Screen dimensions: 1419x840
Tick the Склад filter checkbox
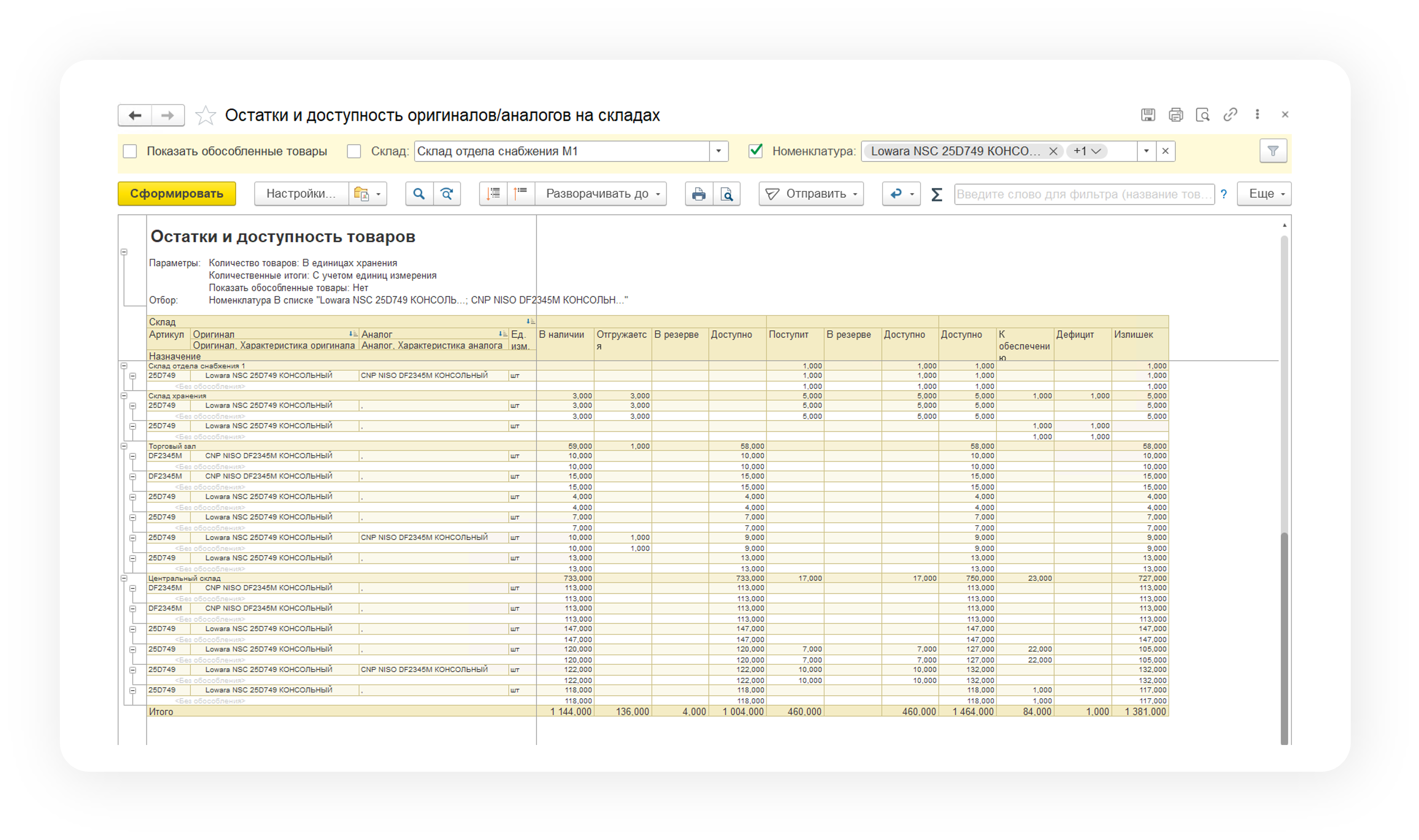point(354,151)
